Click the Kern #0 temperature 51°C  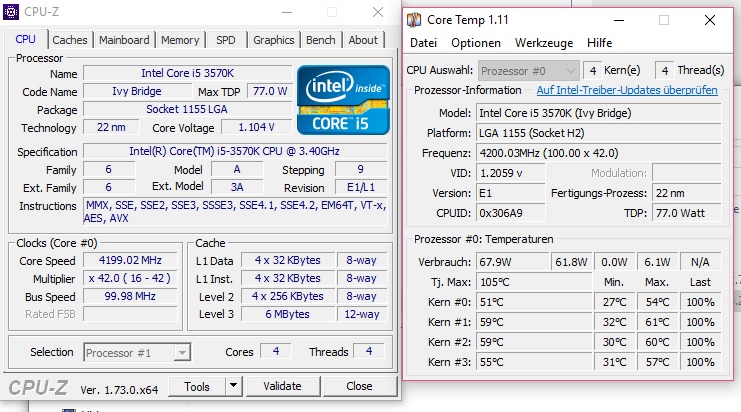[x=534, y=302]
